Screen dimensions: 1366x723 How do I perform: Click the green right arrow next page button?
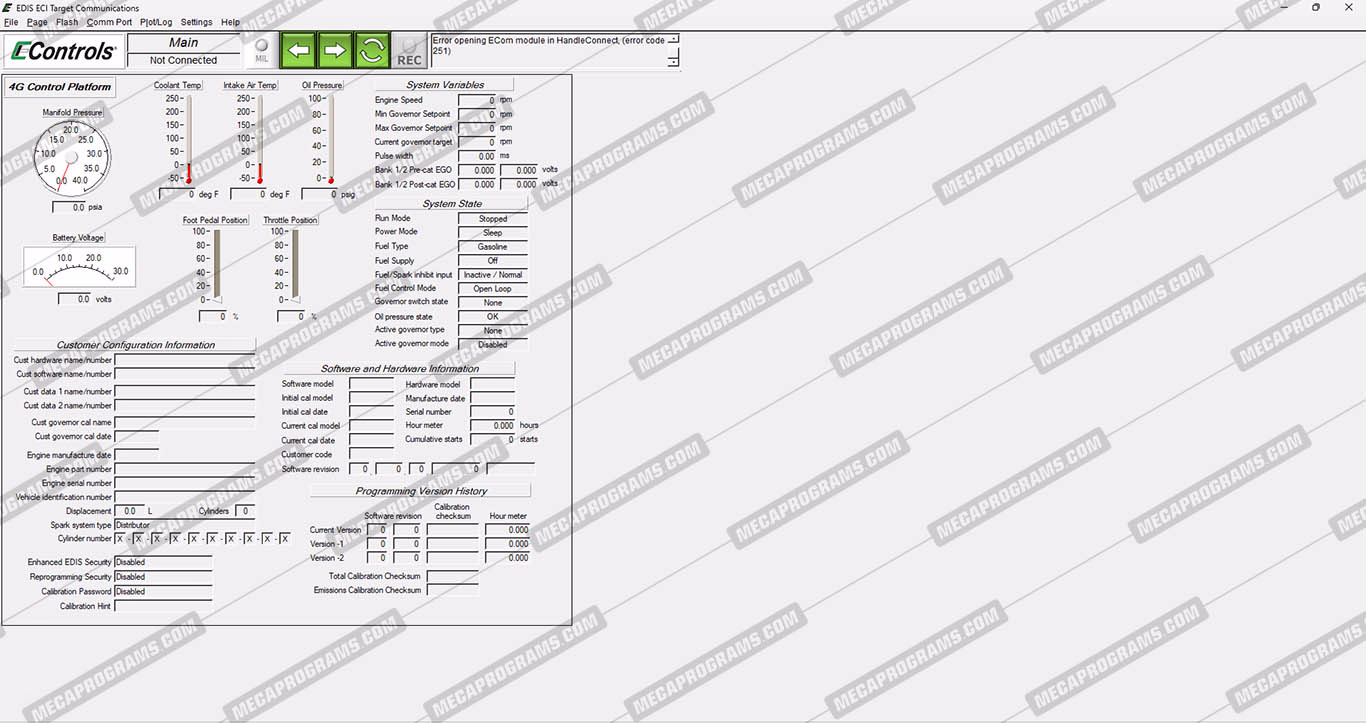click(x=335, y=49)
